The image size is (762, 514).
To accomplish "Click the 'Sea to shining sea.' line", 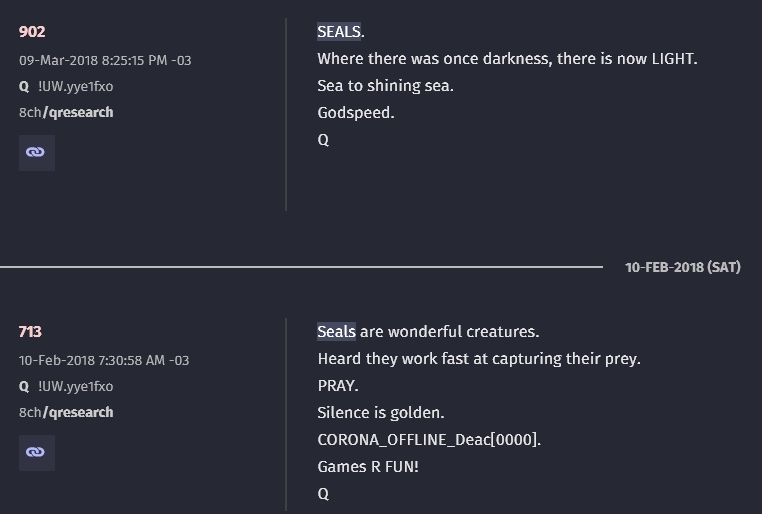I will (x=385, y=86).
